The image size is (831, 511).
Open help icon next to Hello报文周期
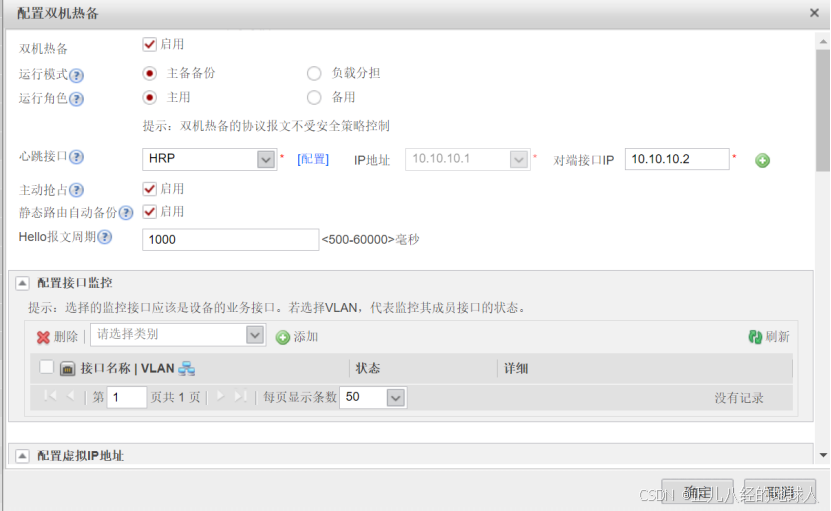(105, 237)
